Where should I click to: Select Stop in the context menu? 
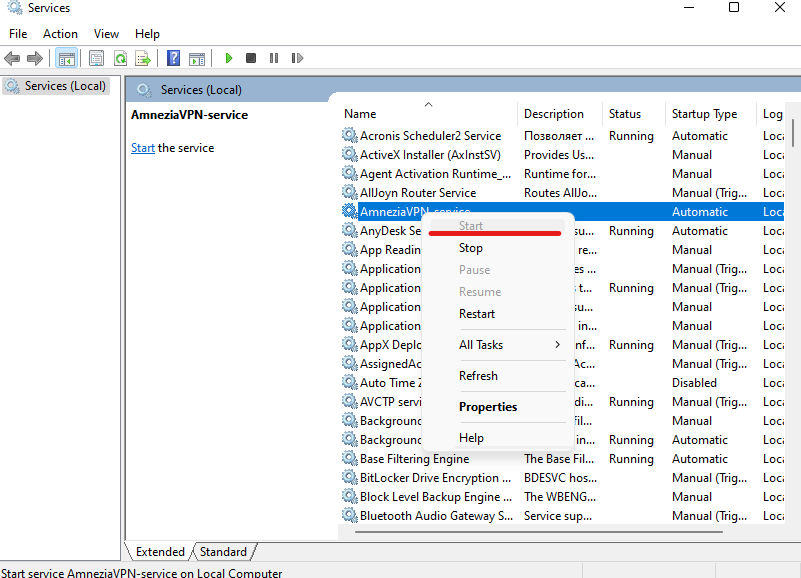click(471, 248)
